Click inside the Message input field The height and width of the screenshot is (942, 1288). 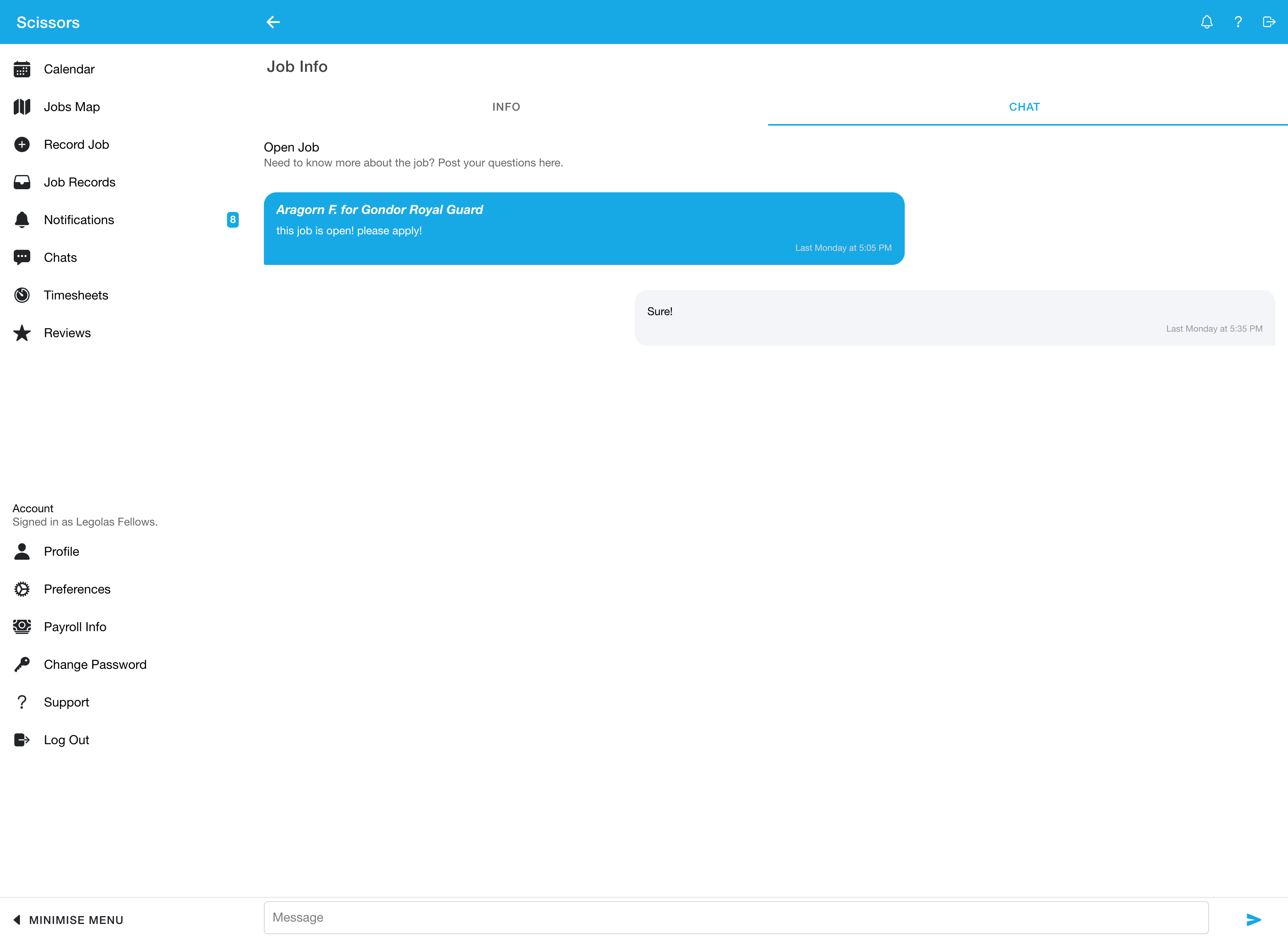(736, 917)
